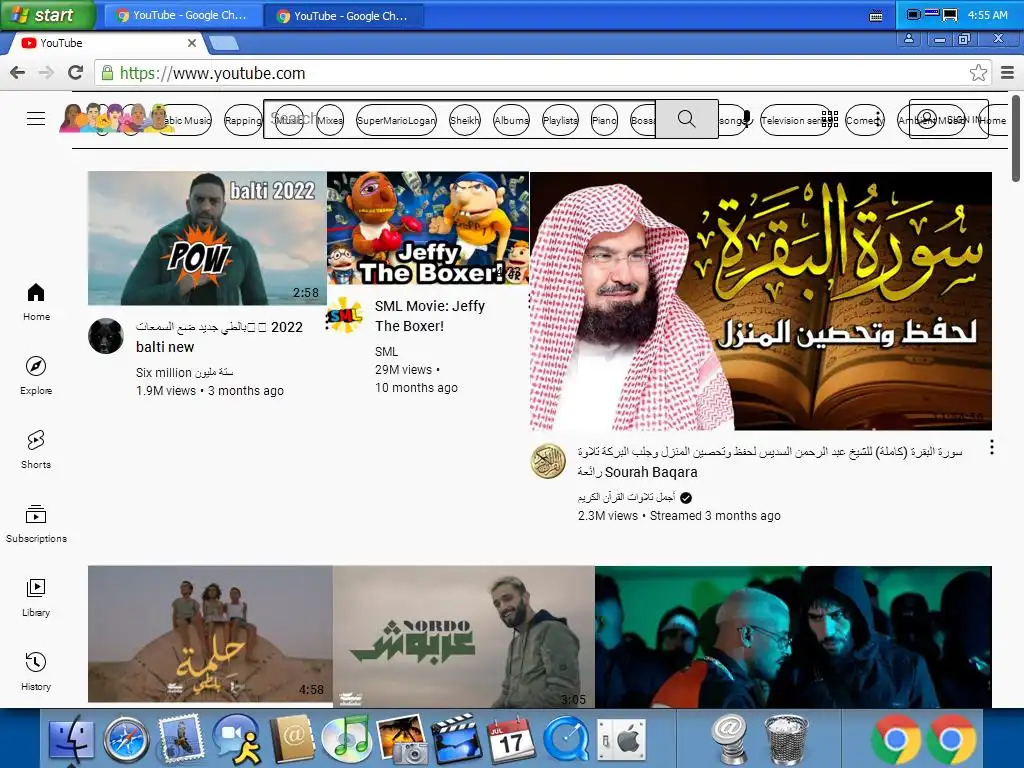Screen dimensions: 1024x768
Task: Select the Playlists filter chip
Action: 560,120
